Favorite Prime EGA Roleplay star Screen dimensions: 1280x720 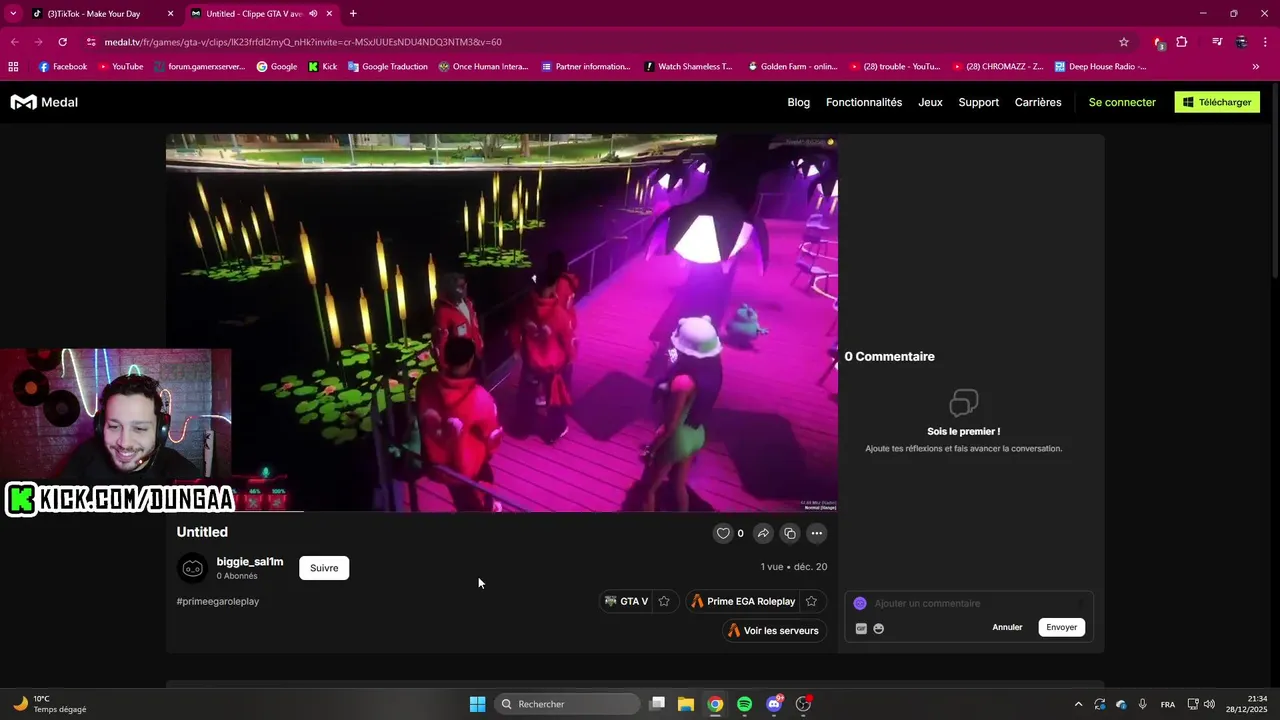click(811, 601)
